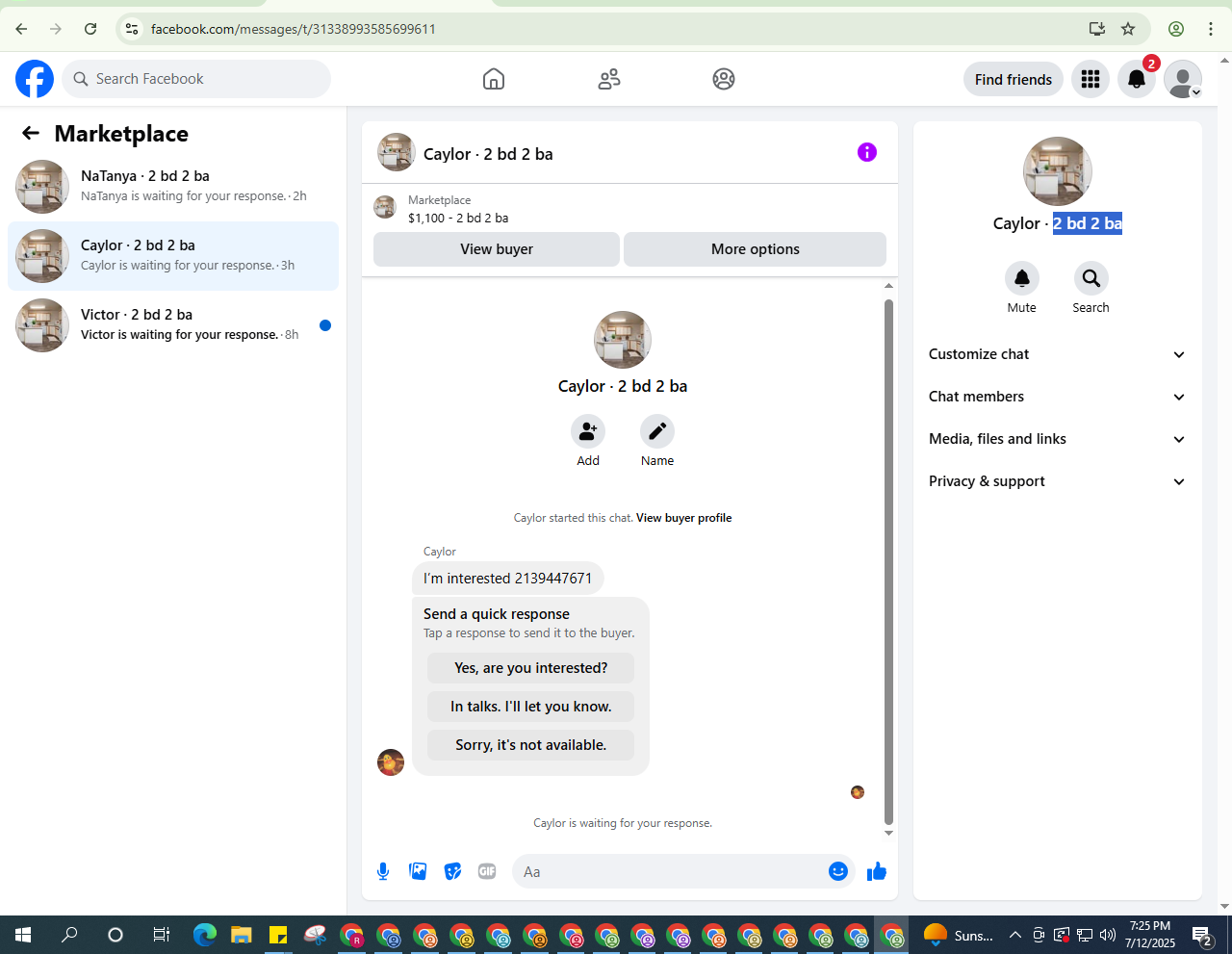Mute the Caylor conversation
Image resolution: width=1232 pixels, height=954 pixels.
[1022, 278]
